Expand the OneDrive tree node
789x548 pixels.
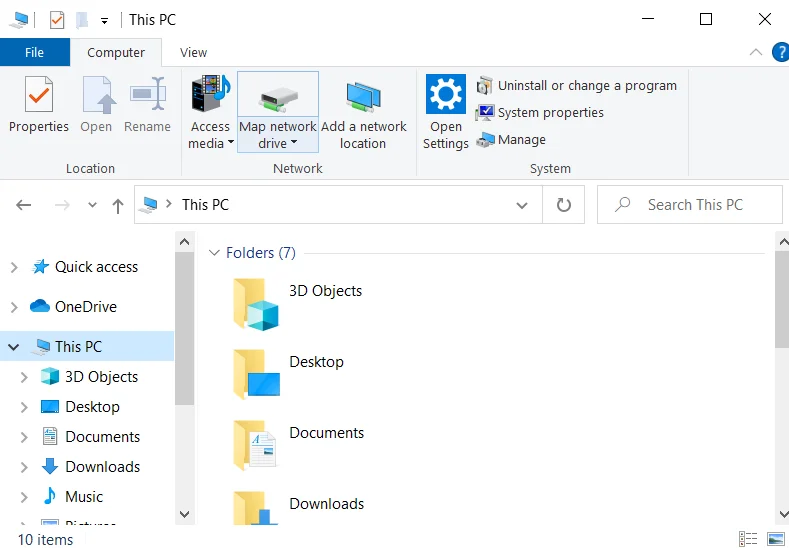(x=14, y=307)
